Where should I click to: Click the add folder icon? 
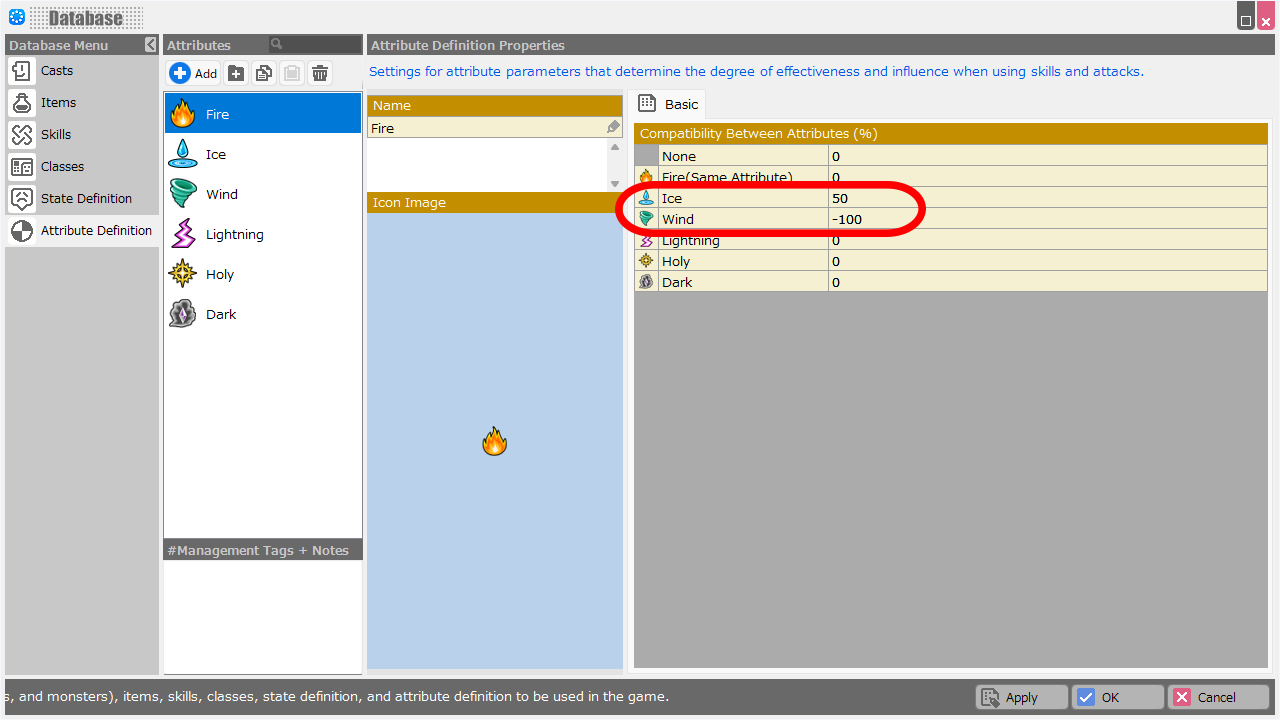[x=236, y=73]
